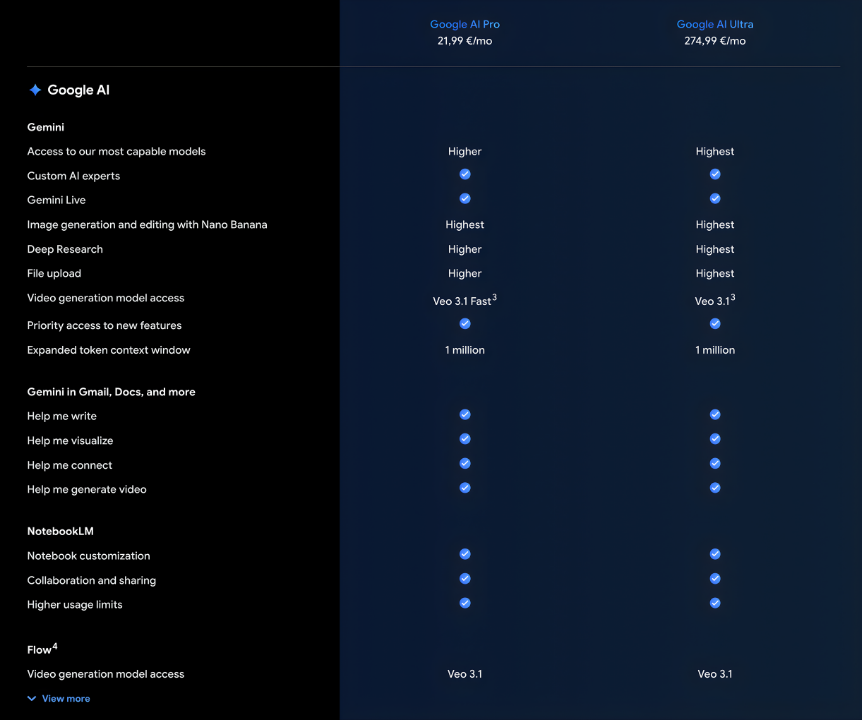The height and width of the screenshot is (720, 862).
Task: Click 'Higher' value for Deep Research under Pro
Action: click(x=465, y=249)
